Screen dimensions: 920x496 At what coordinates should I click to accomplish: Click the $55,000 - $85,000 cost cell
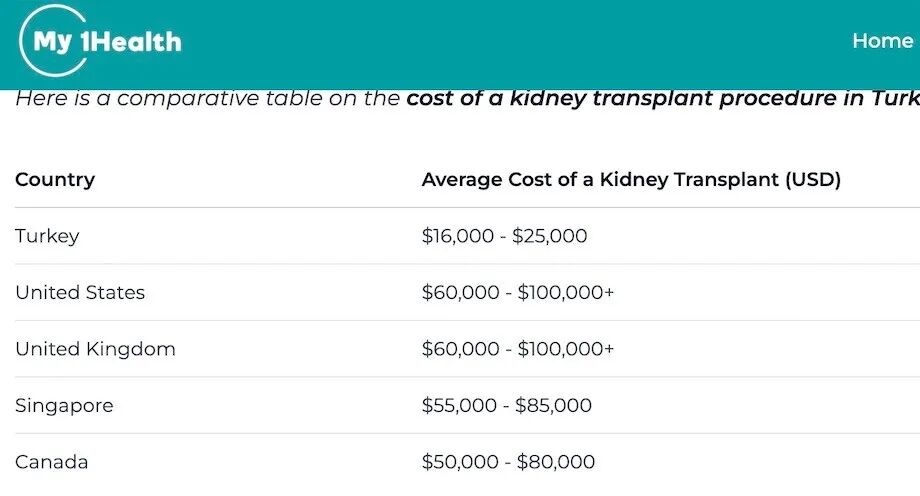pos(506,405)
